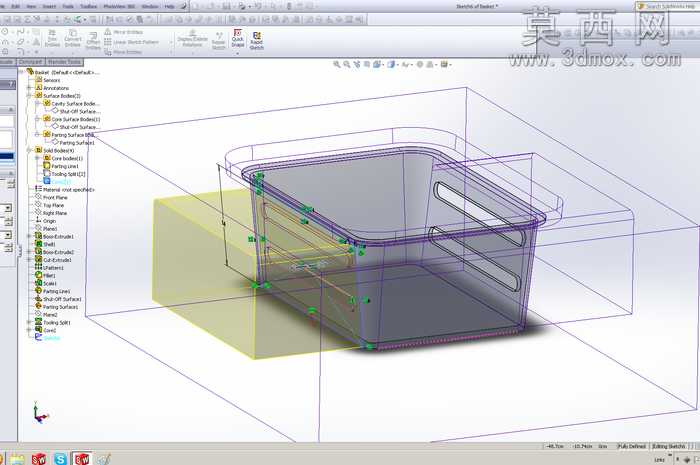This screenshot has width=700, height=465.
Task: Click the Linear Sketch Pattern tool
Action: coord(132,42)
